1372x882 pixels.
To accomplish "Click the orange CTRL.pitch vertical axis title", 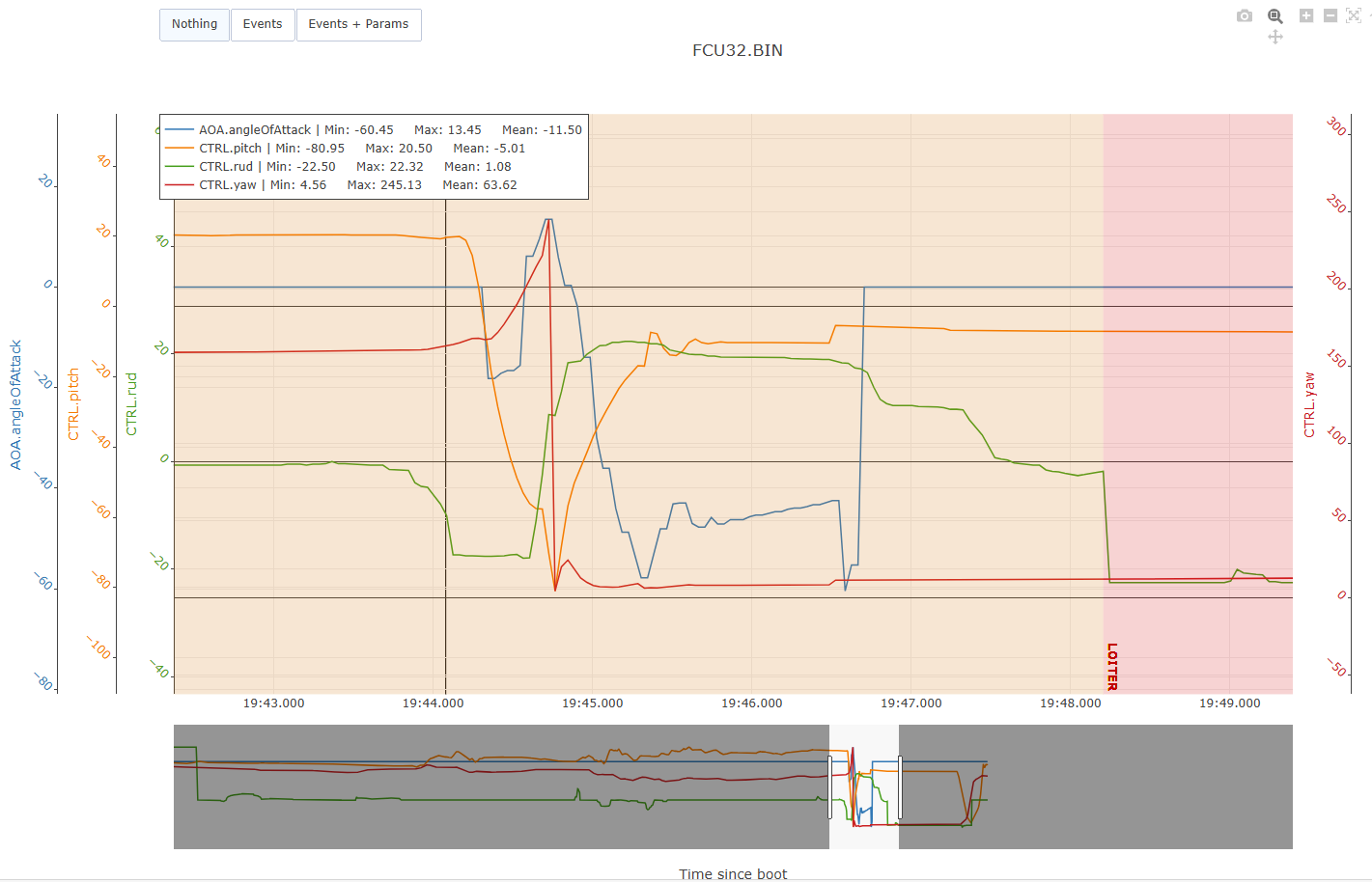I will tap(73, 404).
